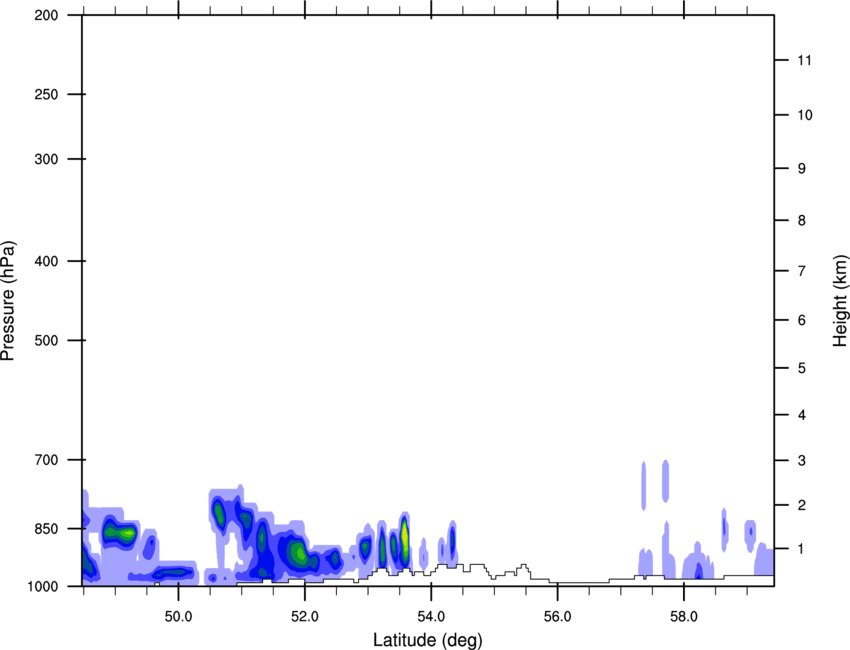Click the 11 km height label
Image resolution: width=850 pixels, height=650 pixels.
coord(804,60)
